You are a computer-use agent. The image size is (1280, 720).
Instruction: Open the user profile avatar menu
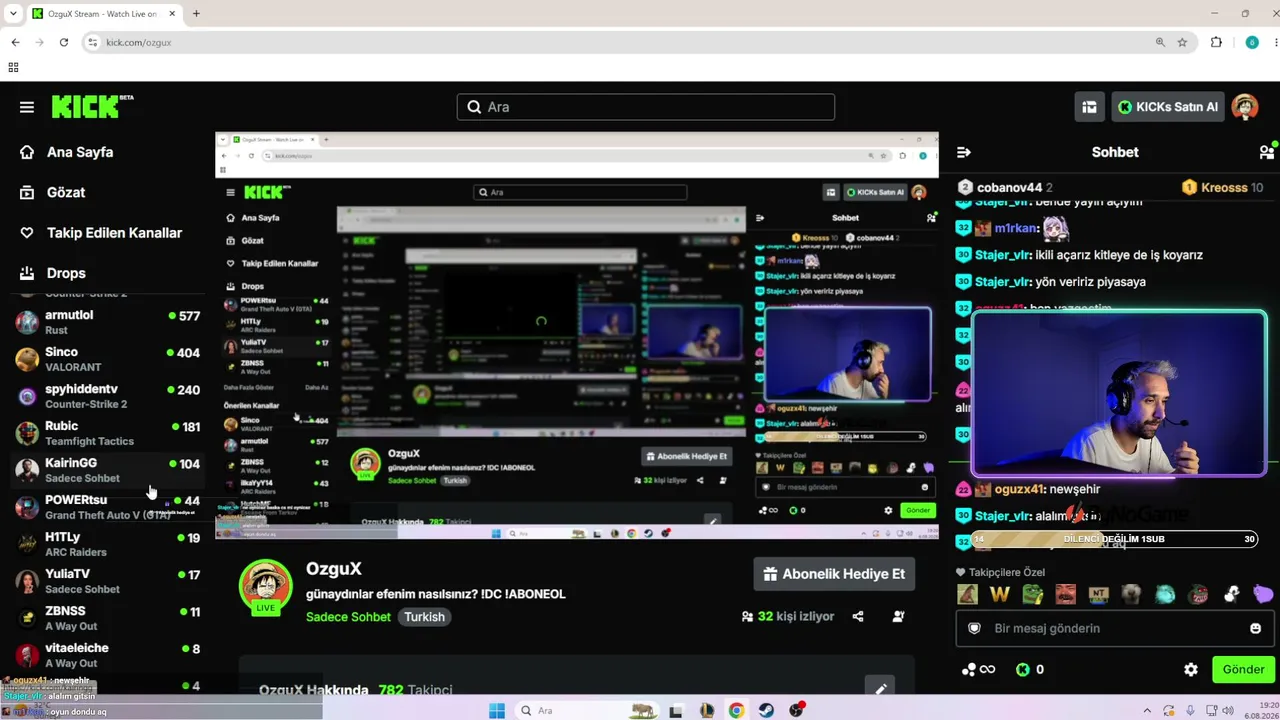coord(1245,107)
